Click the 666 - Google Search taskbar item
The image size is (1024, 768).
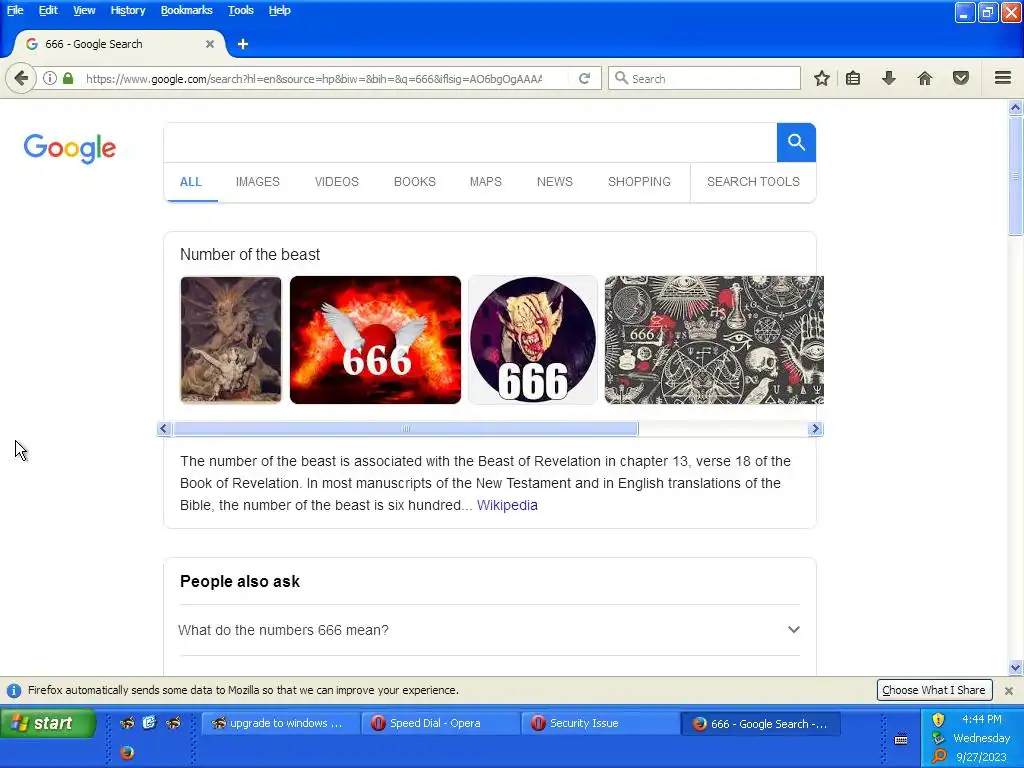[x=760, y=724]
